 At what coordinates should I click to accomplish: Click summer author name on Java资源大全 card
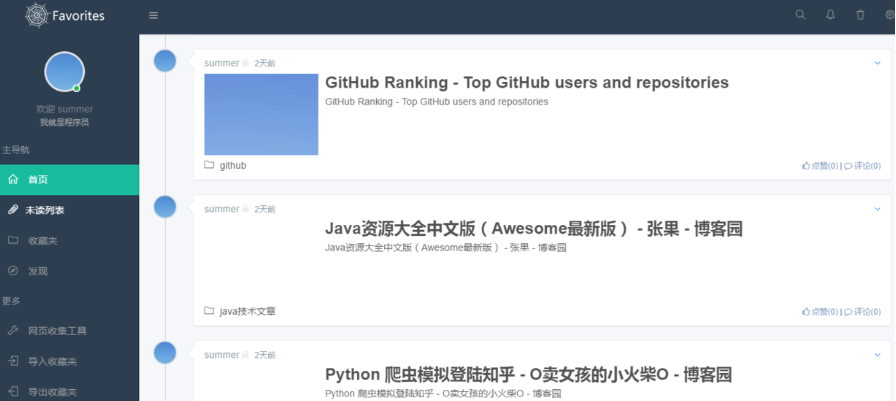coord(222,209)
